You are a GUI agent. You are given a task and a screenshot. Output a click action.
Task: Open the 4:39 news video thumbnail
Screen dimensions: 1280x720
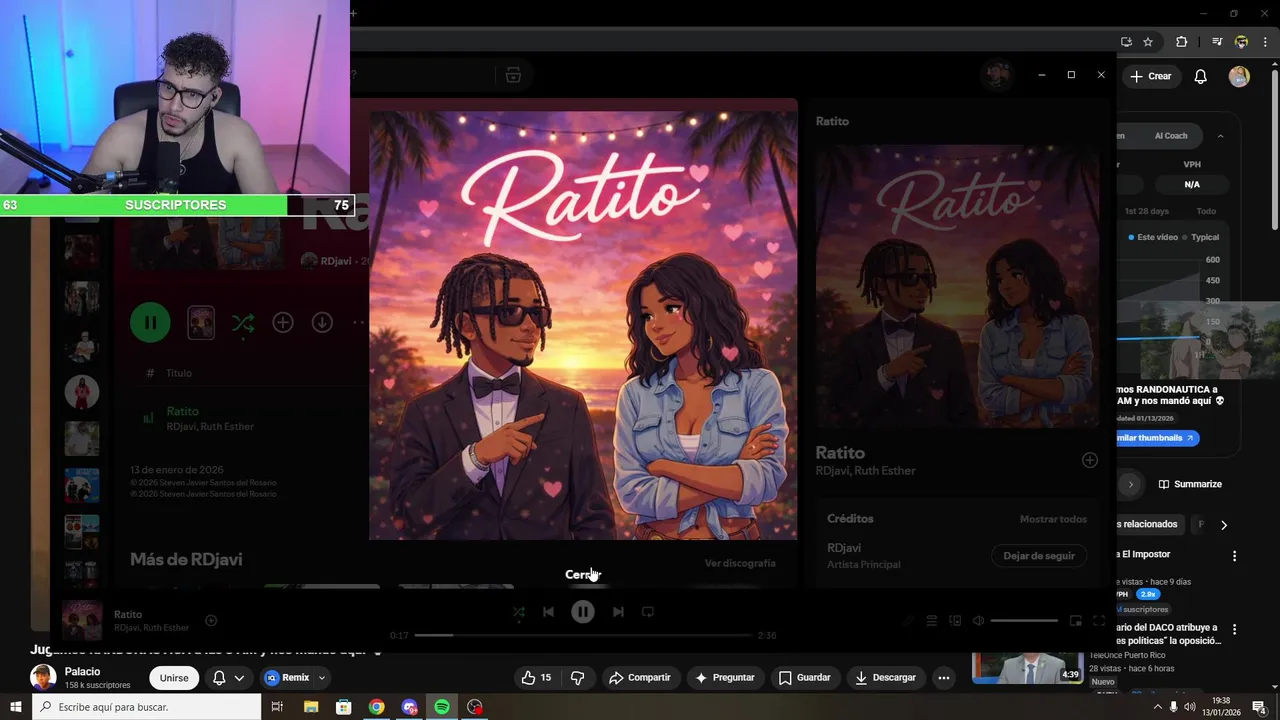pos(1028,668)
